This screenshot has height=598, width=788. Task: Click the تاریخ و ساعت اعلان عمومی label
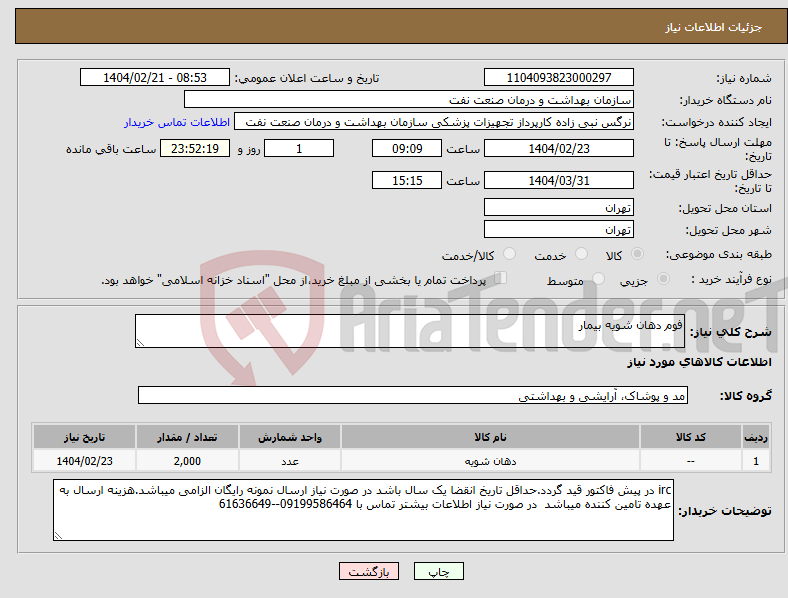[307, 78]
